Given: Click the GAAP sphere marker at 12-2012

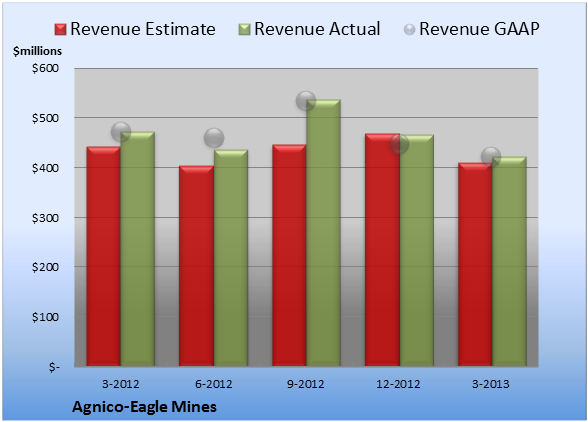Looking at the screenshot, I should tap(399, 144).
